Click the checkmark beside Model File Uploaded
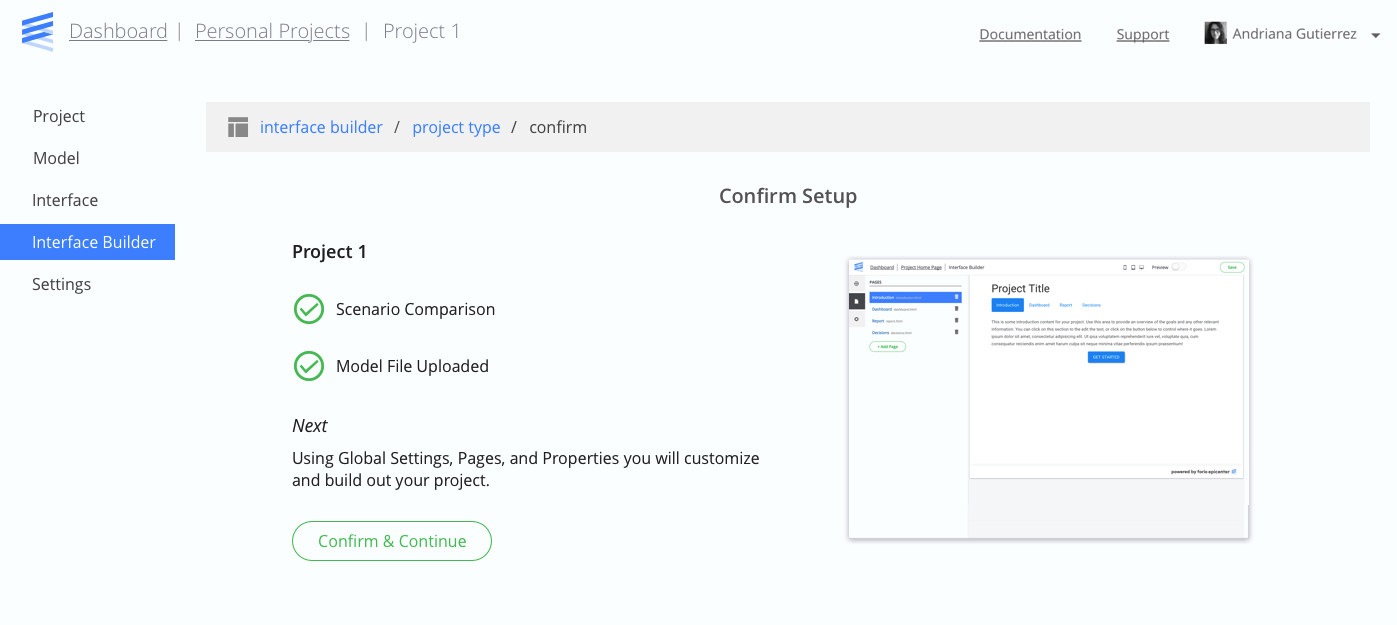Image resolution: width=1397 pixels, height=625 pixels. tap(309, 366)
